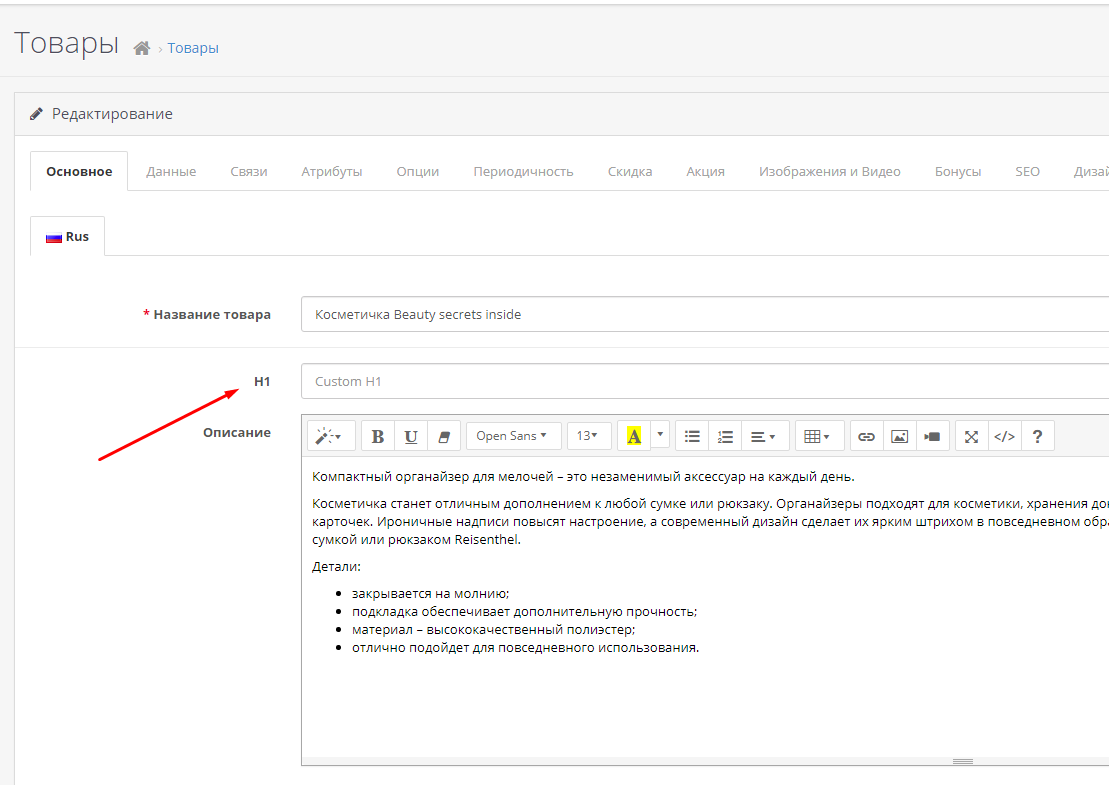This screenshot has width=1109, height=785.
Task: Open the paragraph alignment dropdown
Action: [765, 436]
